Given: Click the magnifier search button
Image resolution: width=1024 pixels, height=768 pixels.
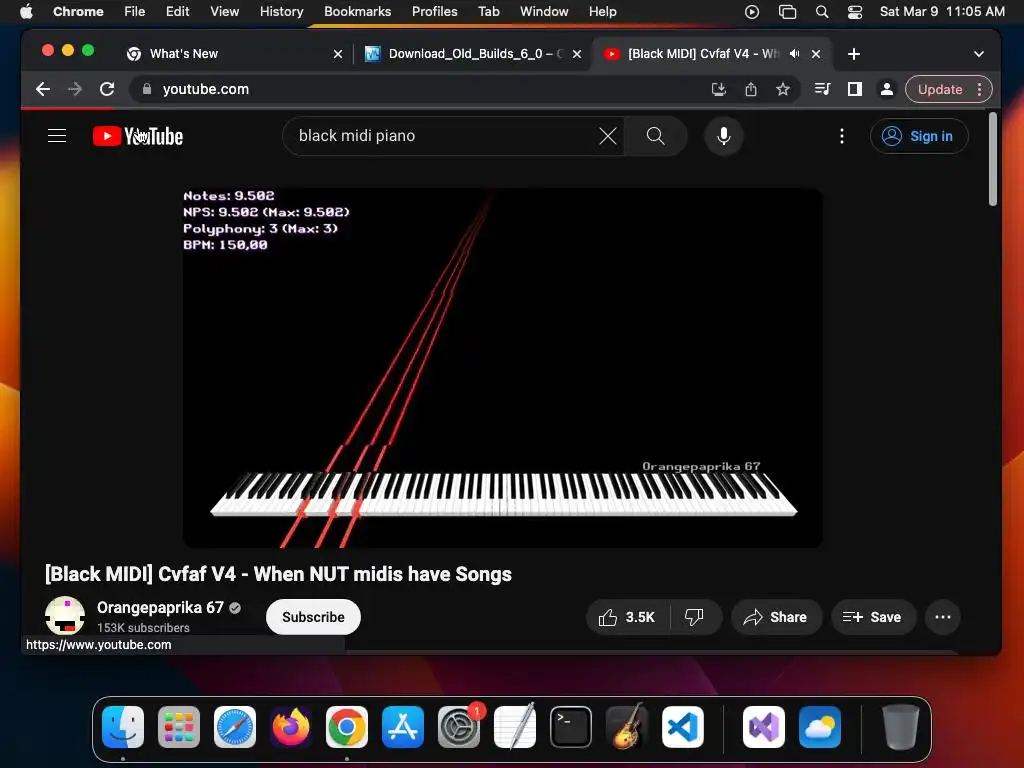Looking at the screenshot, I should (655, 136).
